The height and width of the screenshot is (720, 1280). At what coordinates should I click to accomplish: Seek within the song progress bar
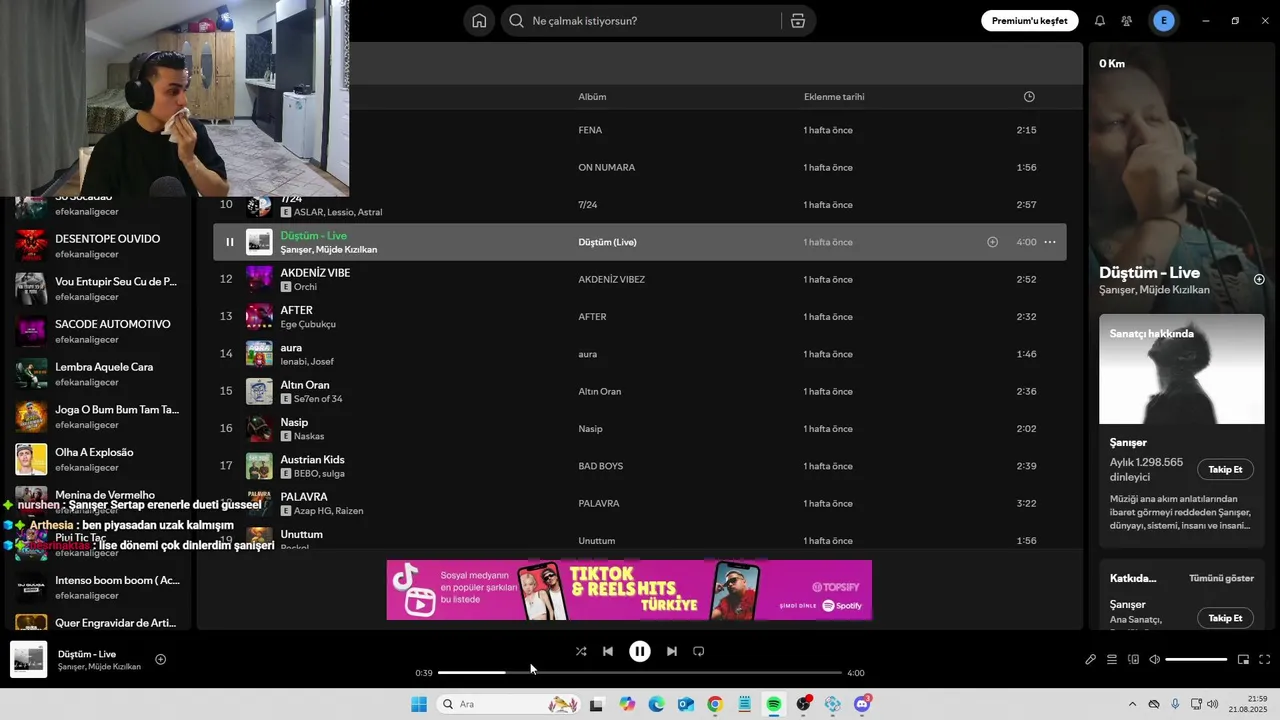point(640,673)
